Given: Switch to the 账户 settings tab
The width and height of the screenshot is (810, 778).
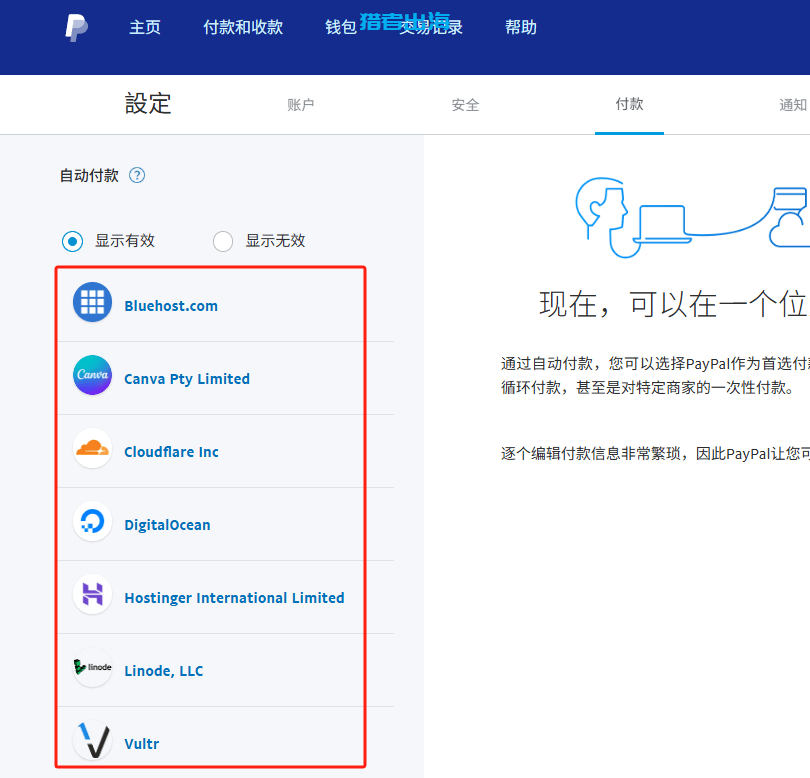Looking at the screenshot, I should (301, 105).
